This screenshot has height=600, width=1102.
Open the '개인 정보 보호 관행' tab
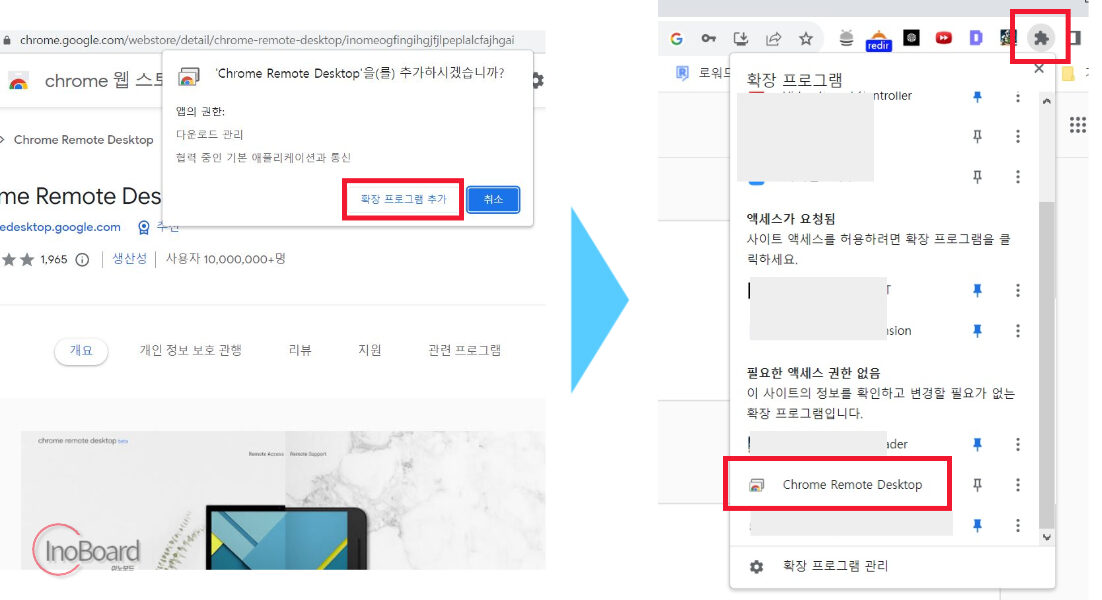(x=190, y=350)
